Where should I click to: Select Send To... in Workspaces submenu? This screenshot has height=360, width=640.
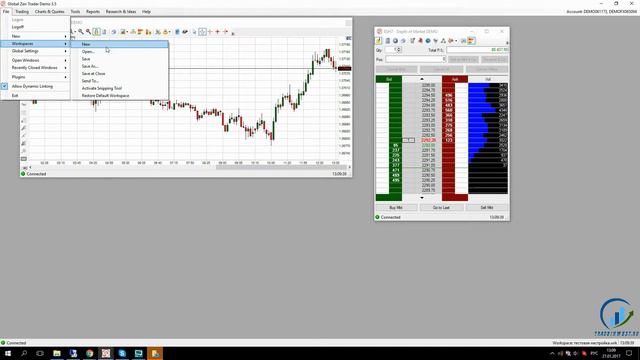point(120,81)
